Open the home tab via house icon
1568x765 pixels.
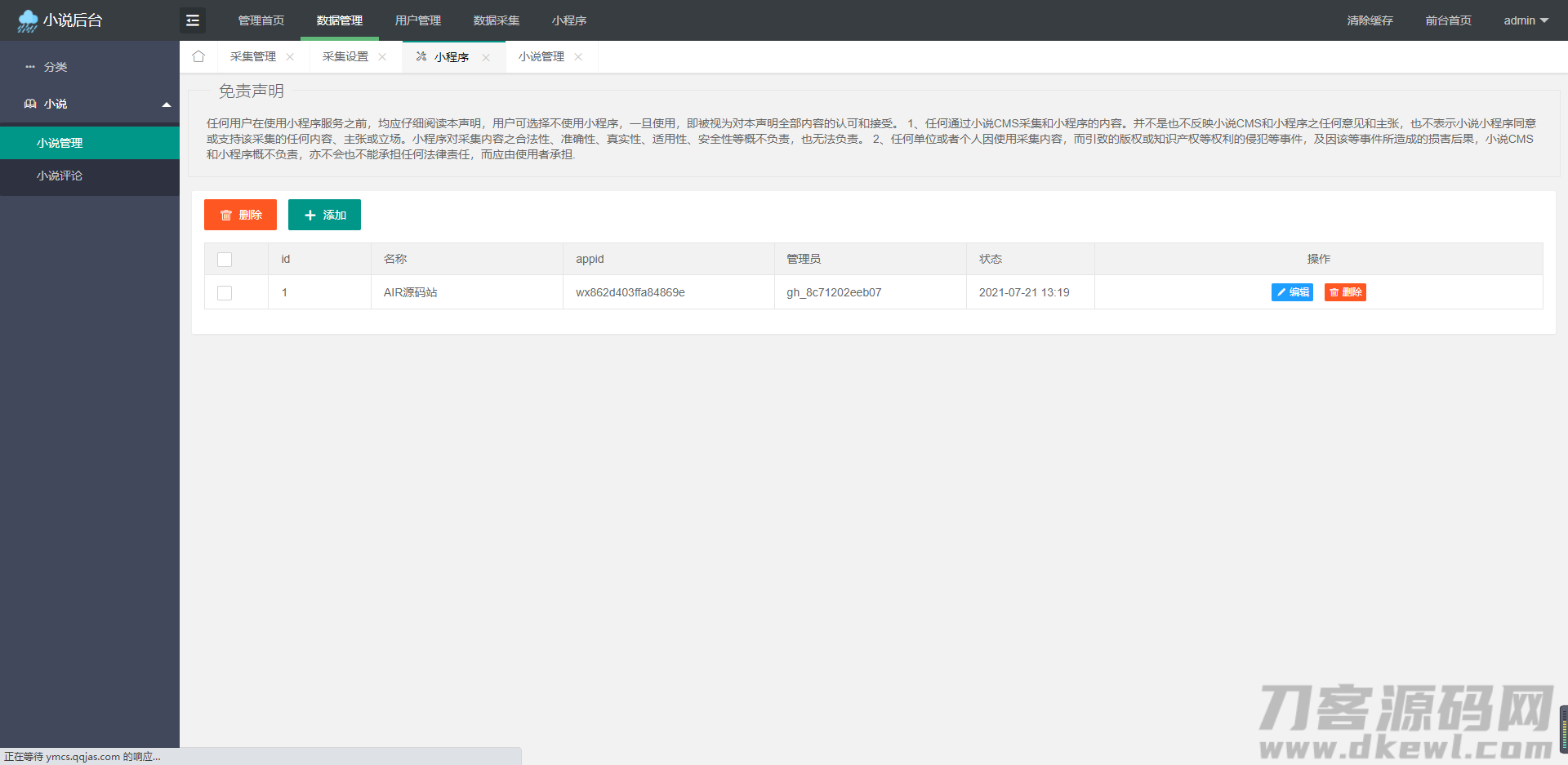tap(198, 56)
